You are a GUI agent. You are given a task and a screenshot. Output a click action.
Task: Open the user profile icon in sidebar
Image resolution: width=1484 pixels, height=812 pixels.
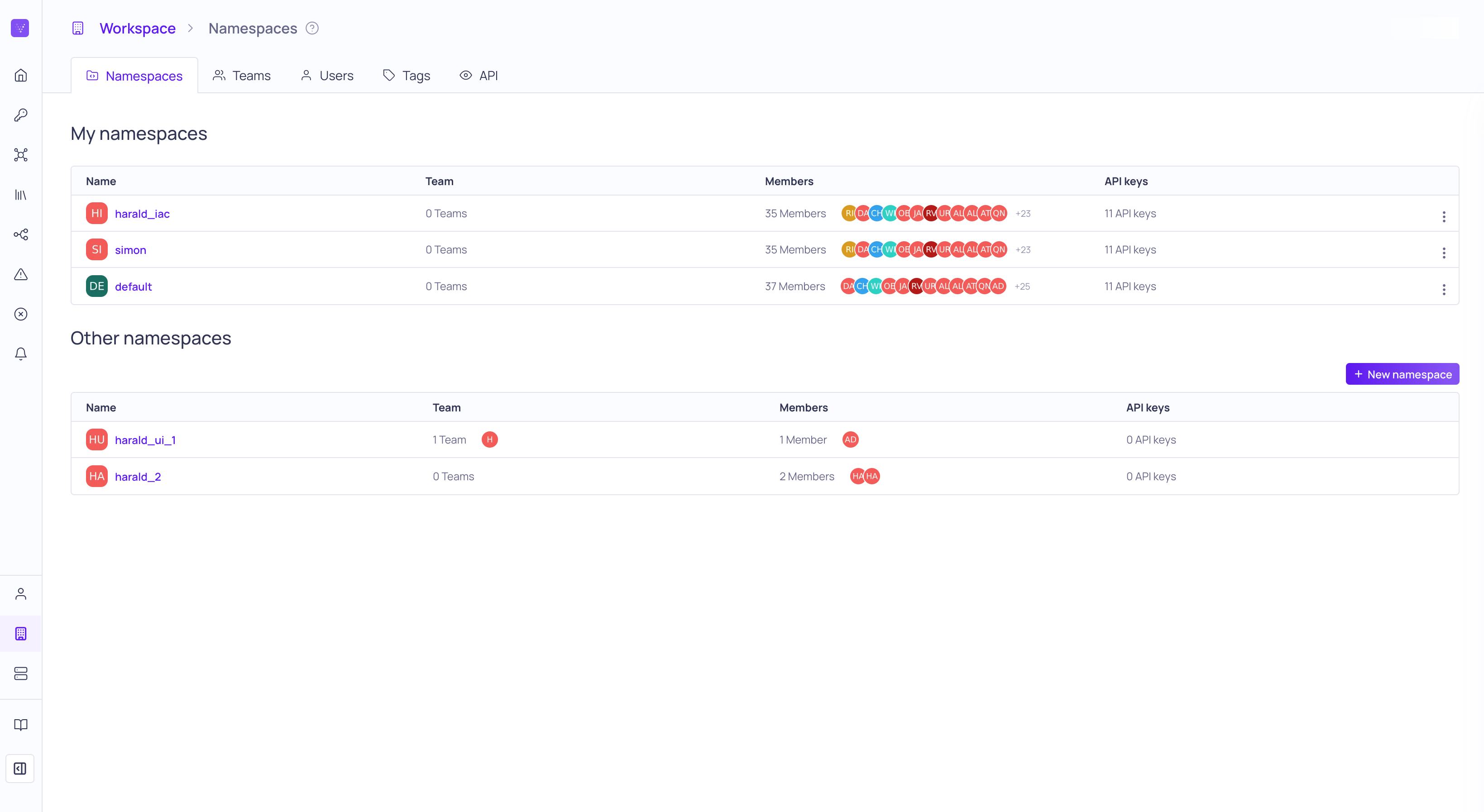click(x=21, y=594)
